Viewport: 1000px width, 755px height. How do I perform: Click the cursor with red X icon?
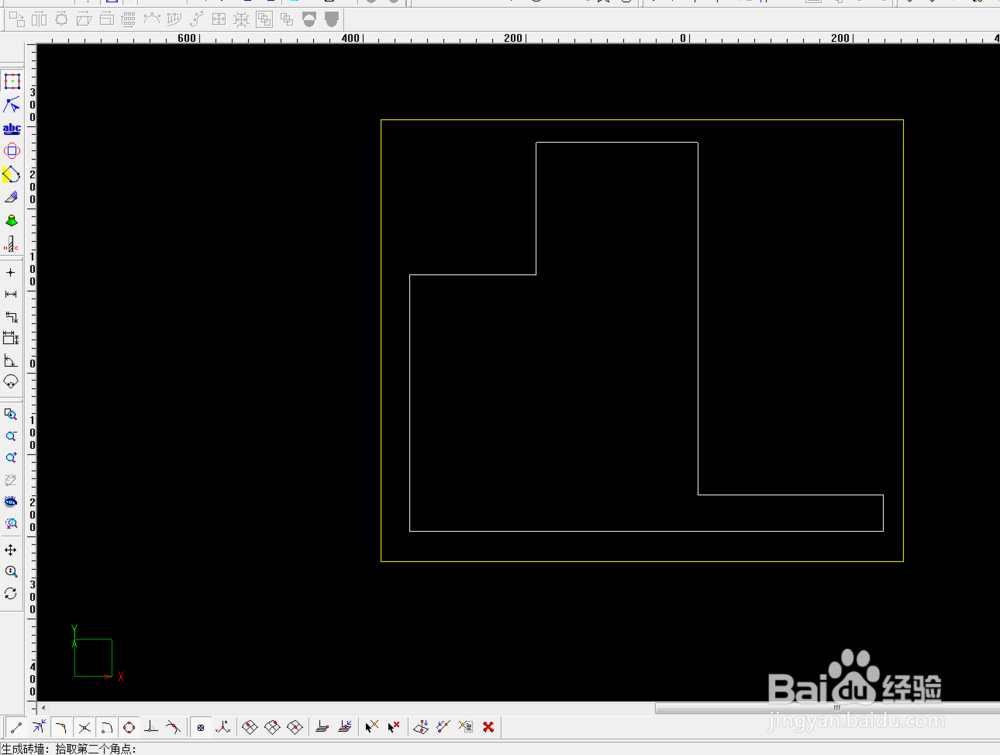click(394, 727)
